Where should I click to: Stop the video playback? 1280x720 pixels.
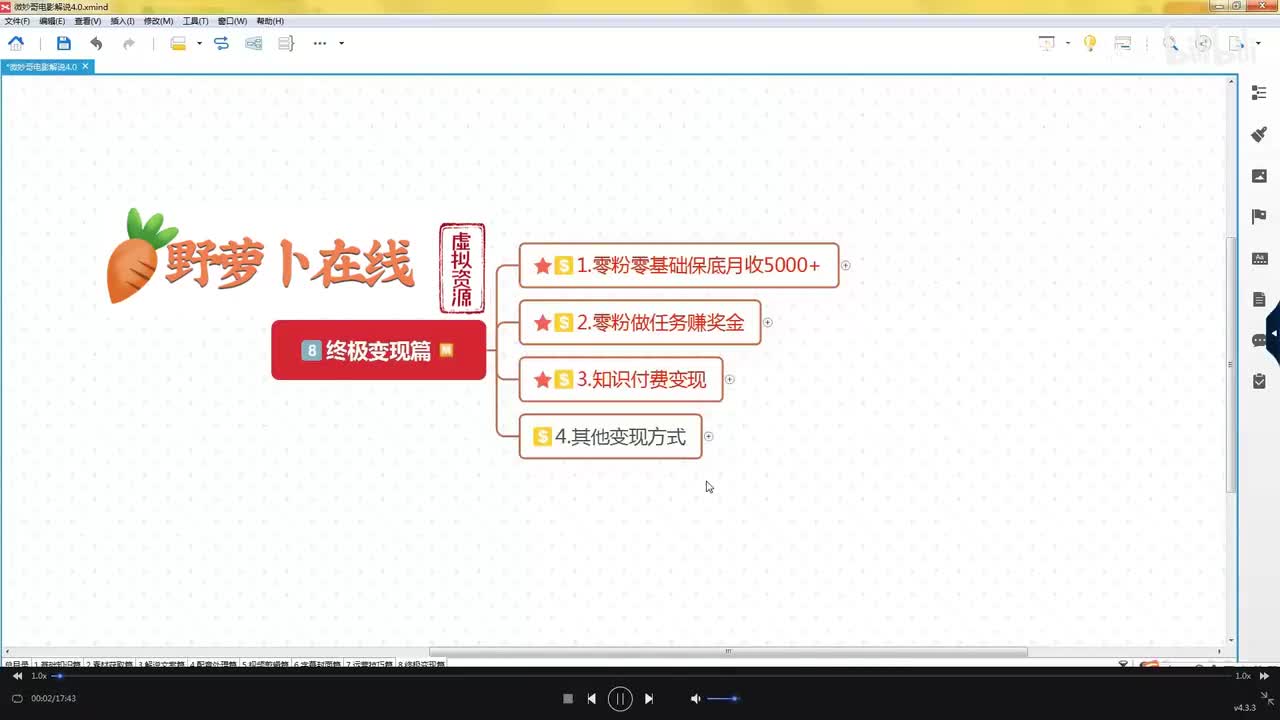568,699
